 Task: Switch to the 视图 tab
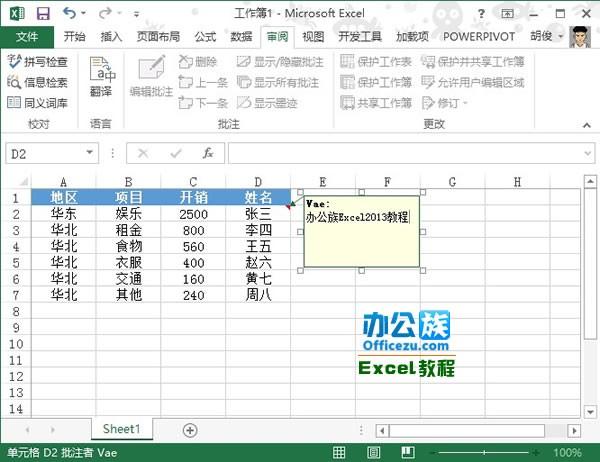tap(313, 37)
